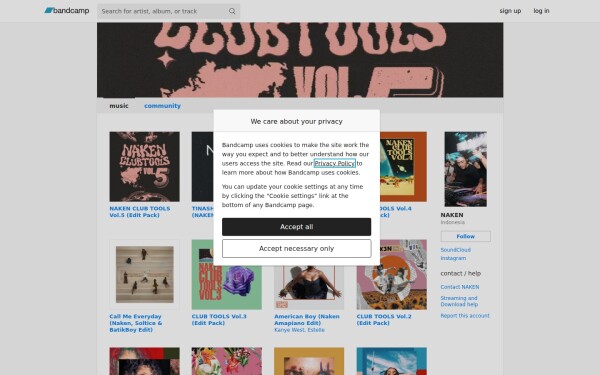Open CLUB TOOLS Vol.3 (Edit Pack) title link
Viewport: 600px width, 375px height.
tap(219, 320)
